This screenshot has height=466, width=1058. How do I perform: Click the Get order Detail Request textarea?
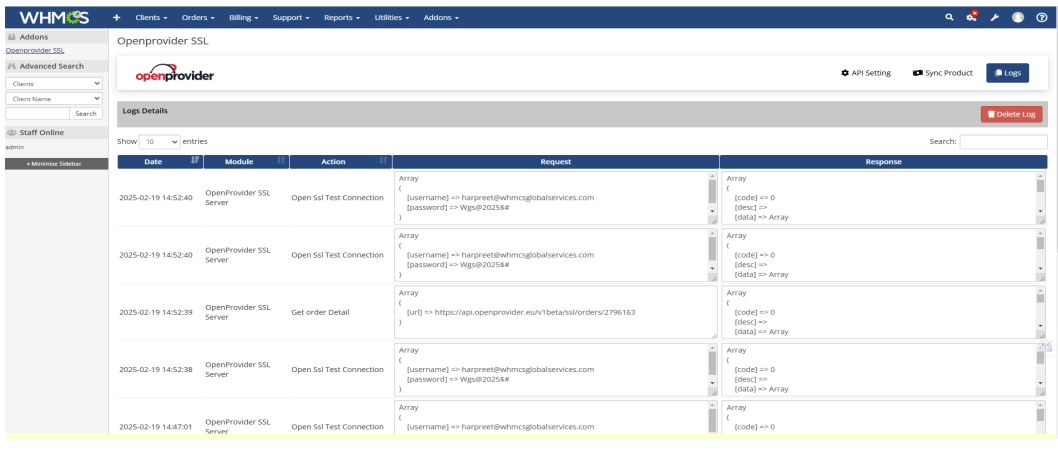pos(556,312)
